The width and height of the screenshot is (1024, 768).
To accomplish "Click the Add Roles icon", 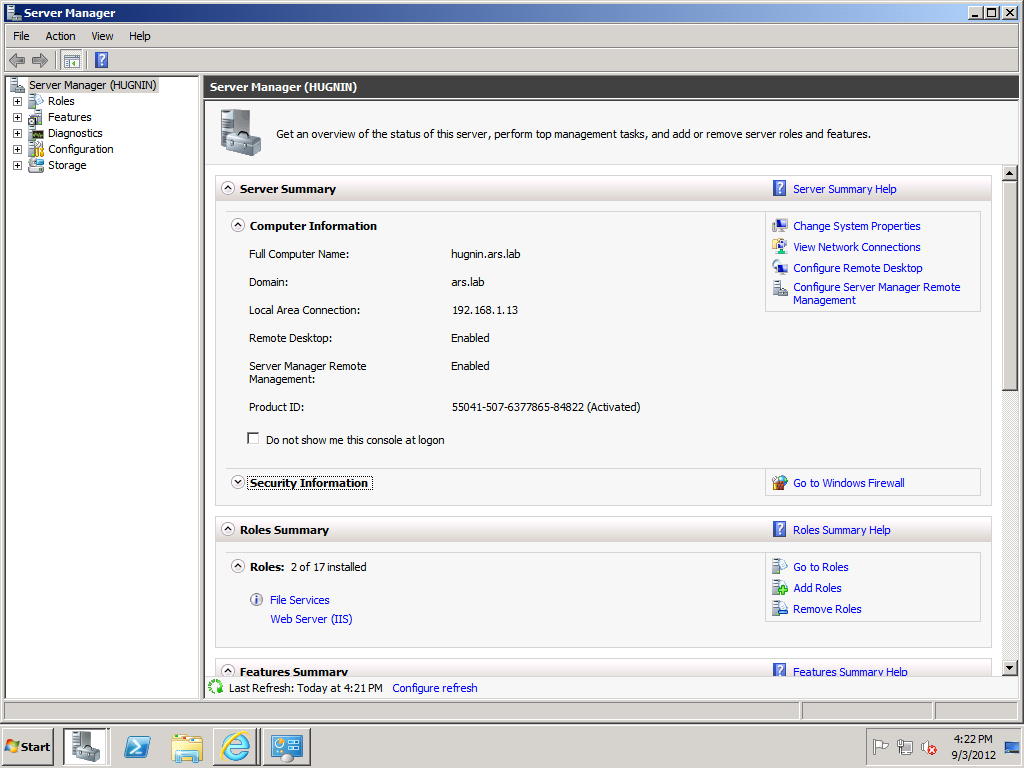I will tap(780, 588).
